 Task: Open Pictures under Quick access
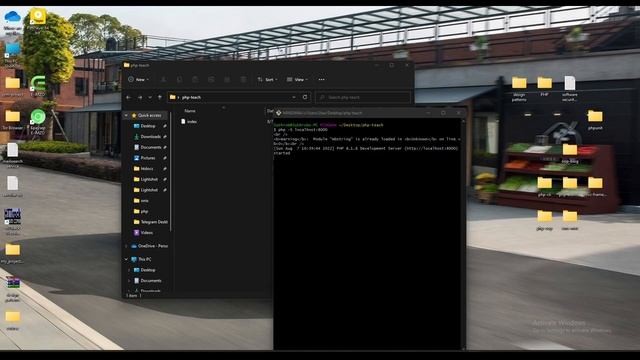pos(144,158)
